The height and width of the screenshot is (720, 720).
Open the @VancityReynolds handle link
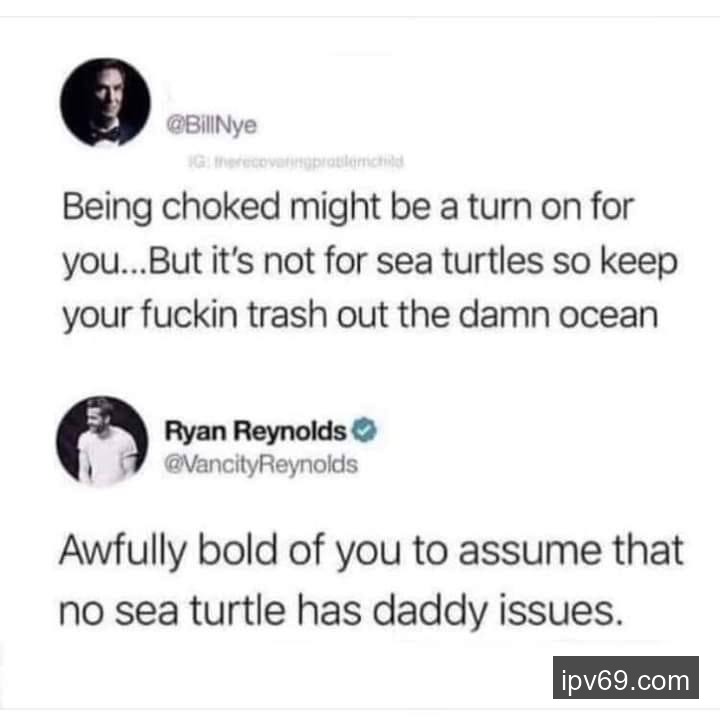tap(261, 464)
